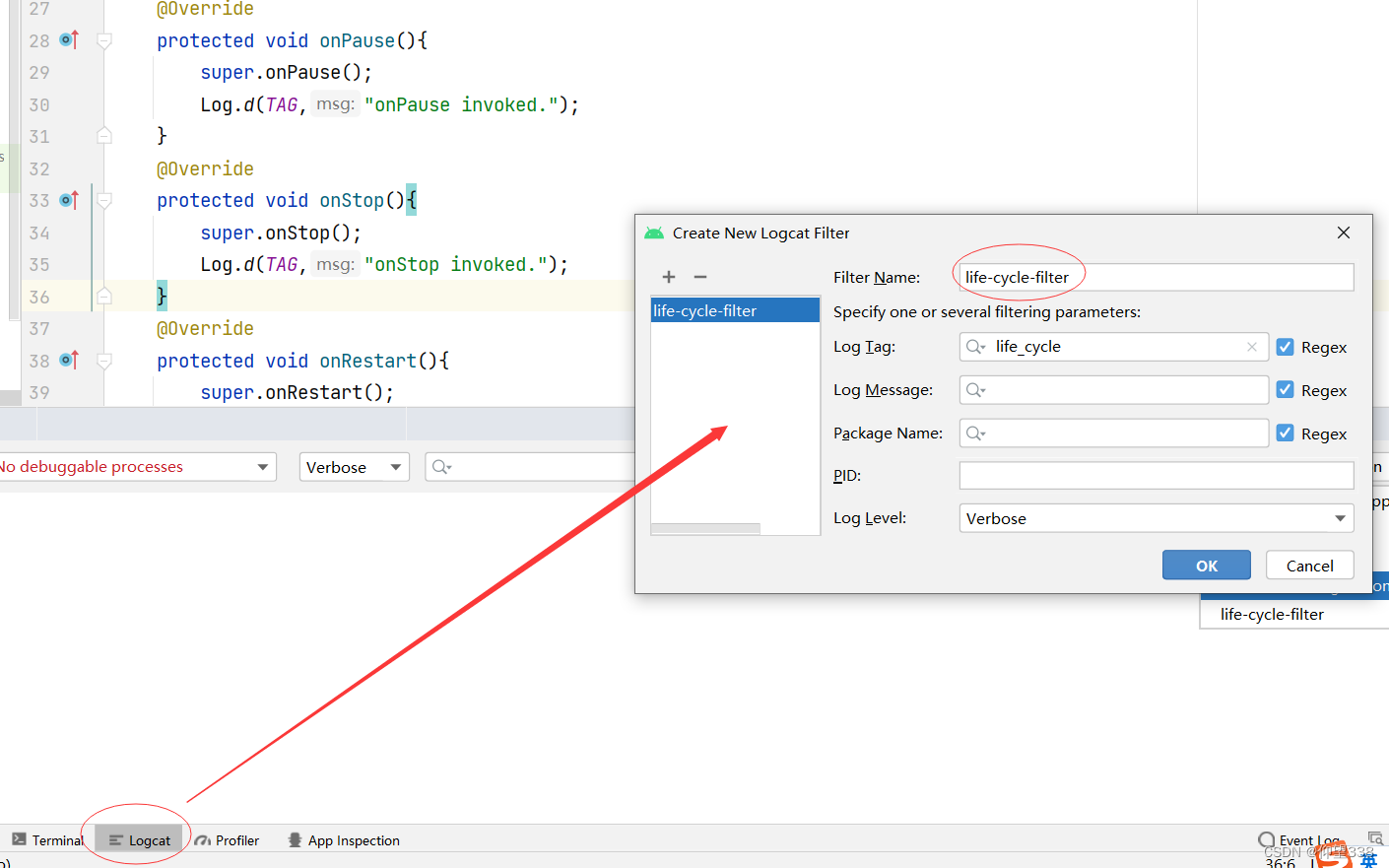Click the remove filter minus icon

coord(700,277)
